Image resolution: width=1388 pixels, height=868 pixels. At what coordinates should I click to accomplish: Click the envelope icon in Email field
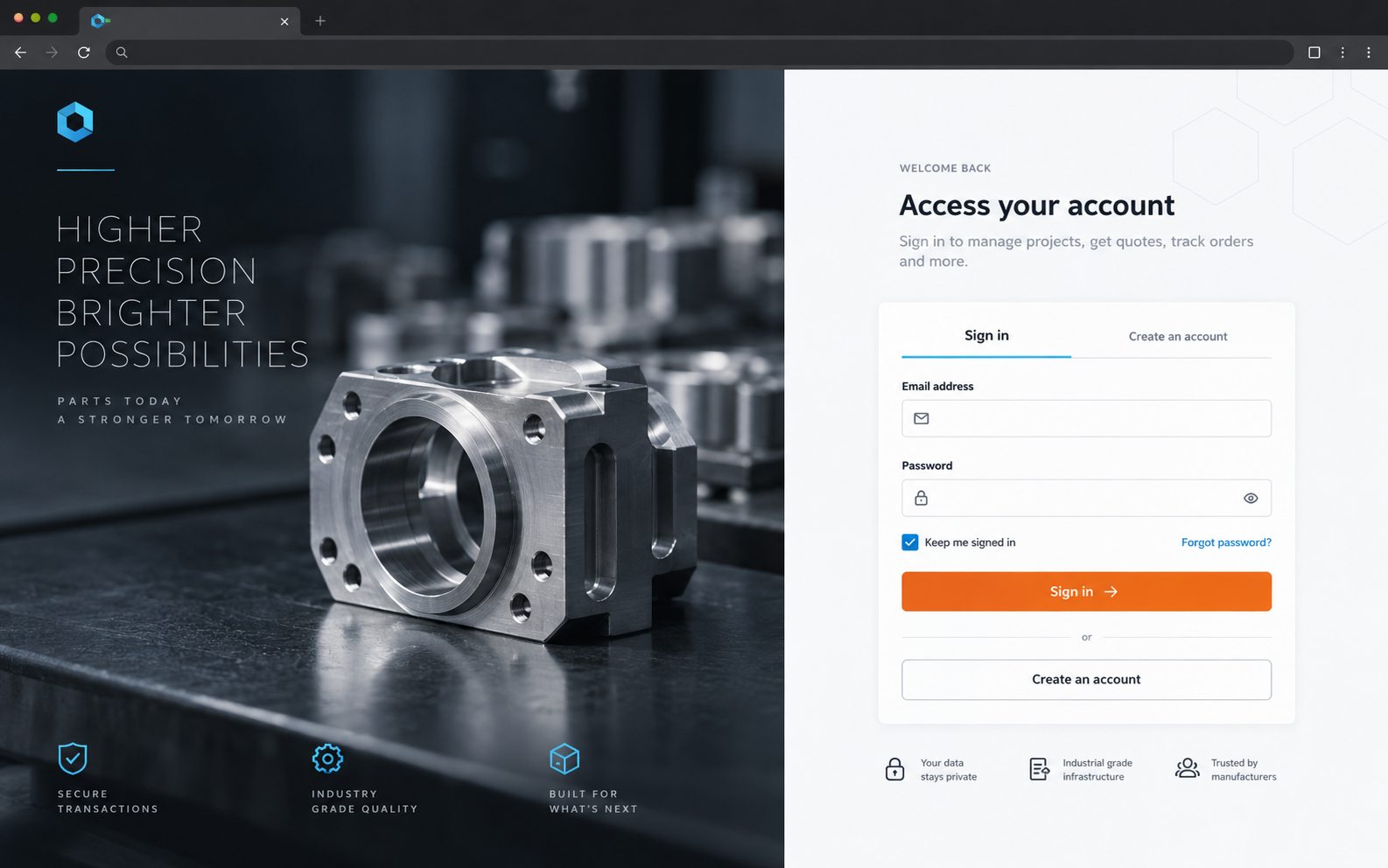coord(922,418)
